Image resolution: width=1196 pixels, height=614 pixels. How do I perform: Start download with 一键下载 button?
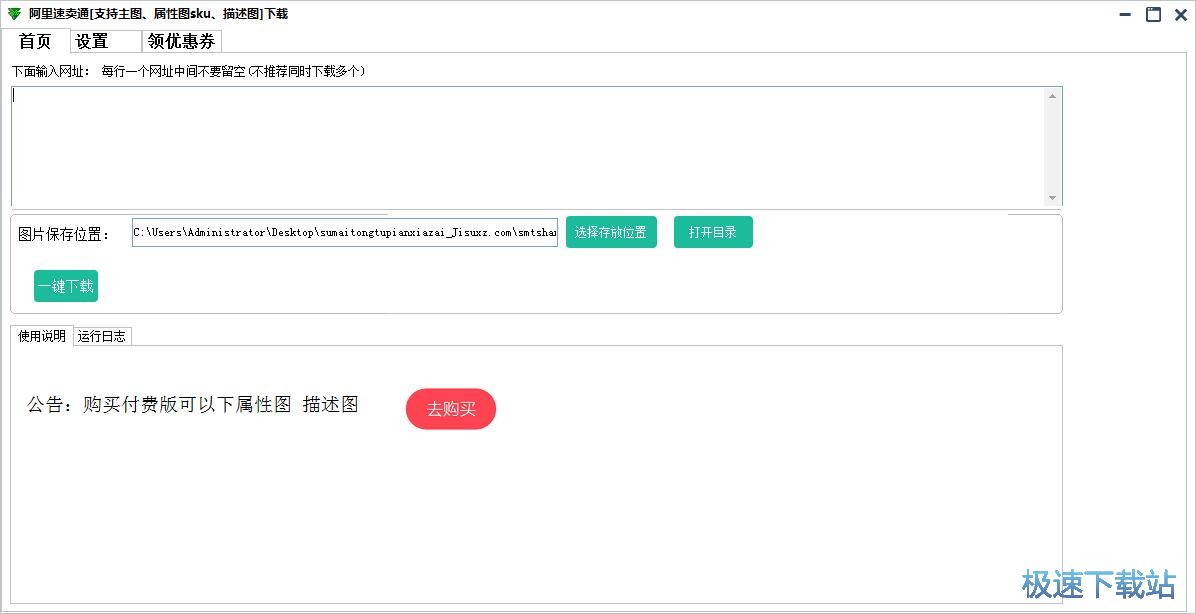(66, 286)
